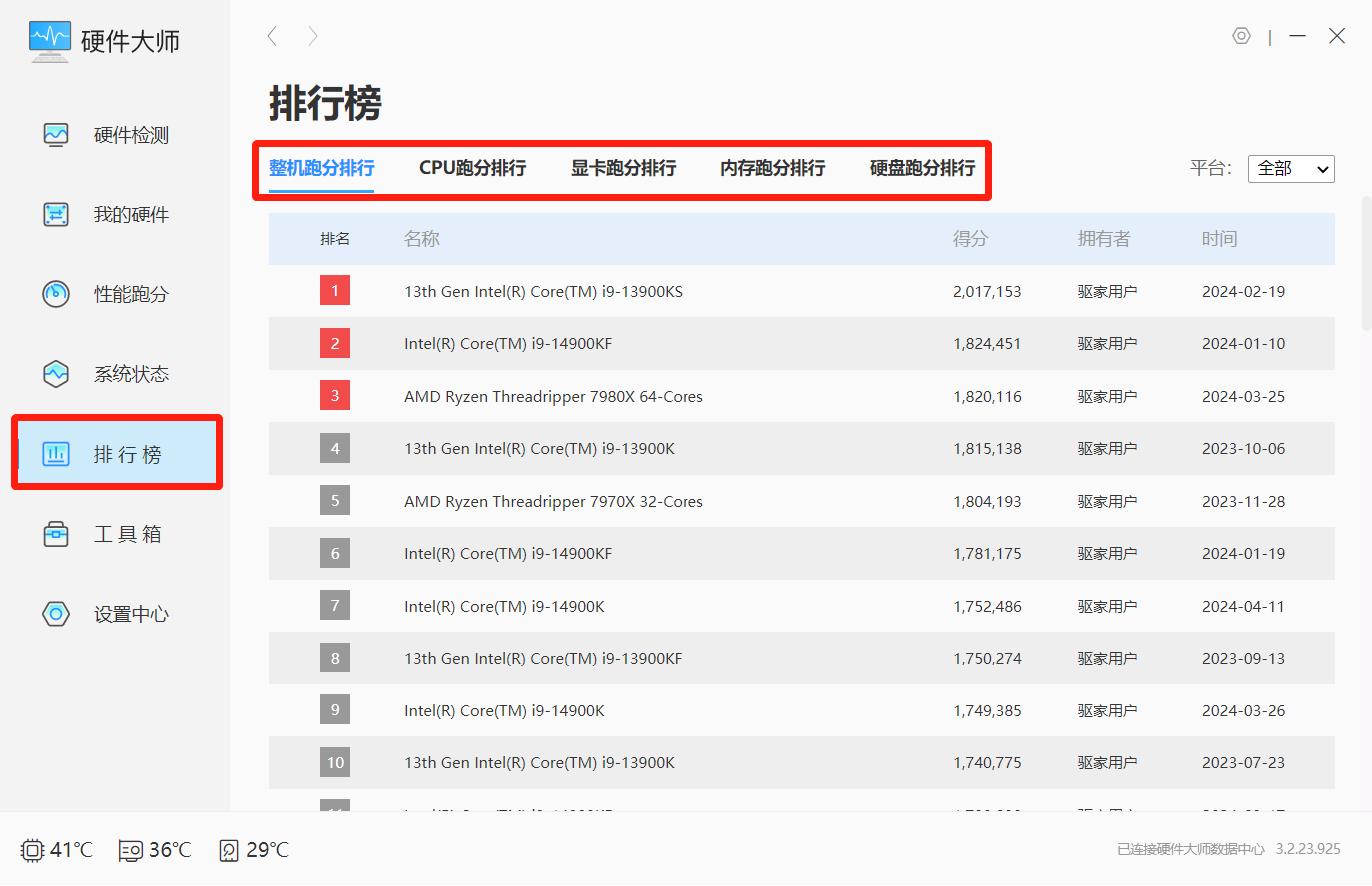The image size is (1372, 886).
Task: Click score 1,749,385
Action: pyautogui.click(x=987, y=711)
